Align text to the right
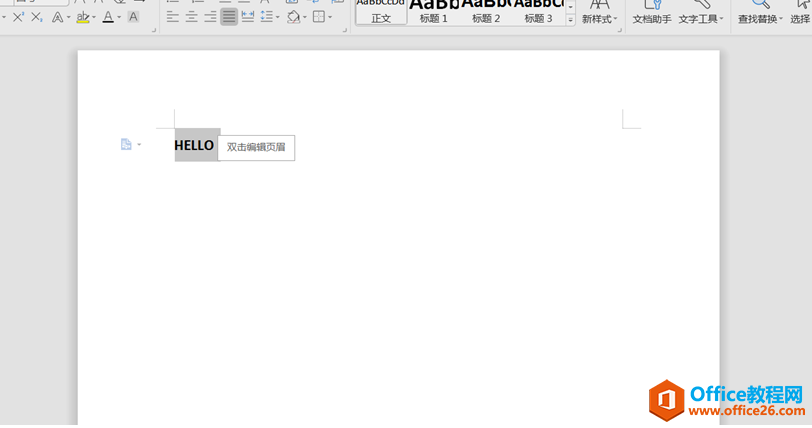This screenshot has width=812, height=428. tap(210, 17)
